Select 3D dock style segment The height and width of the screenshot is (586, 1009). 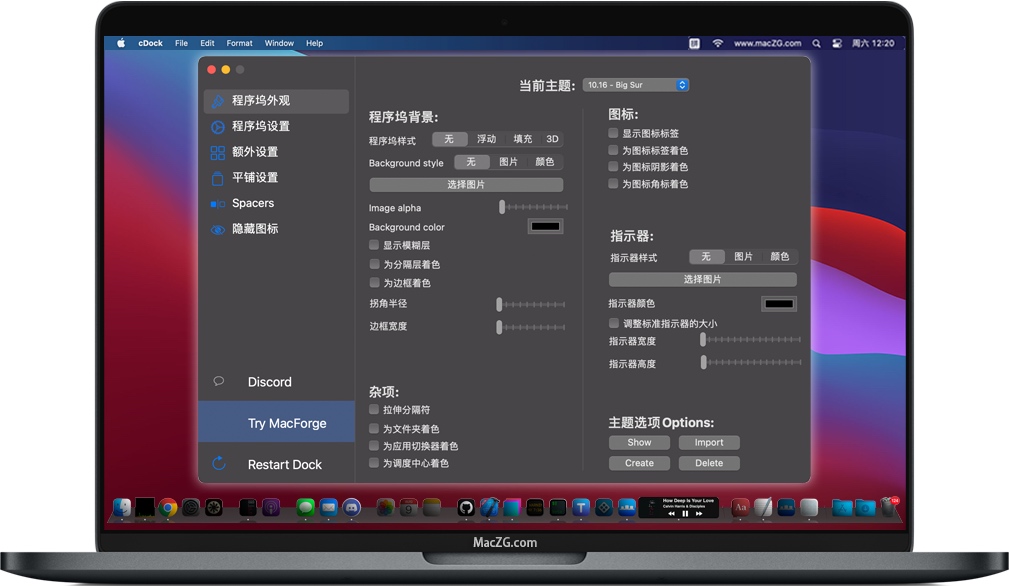(552, 140)
